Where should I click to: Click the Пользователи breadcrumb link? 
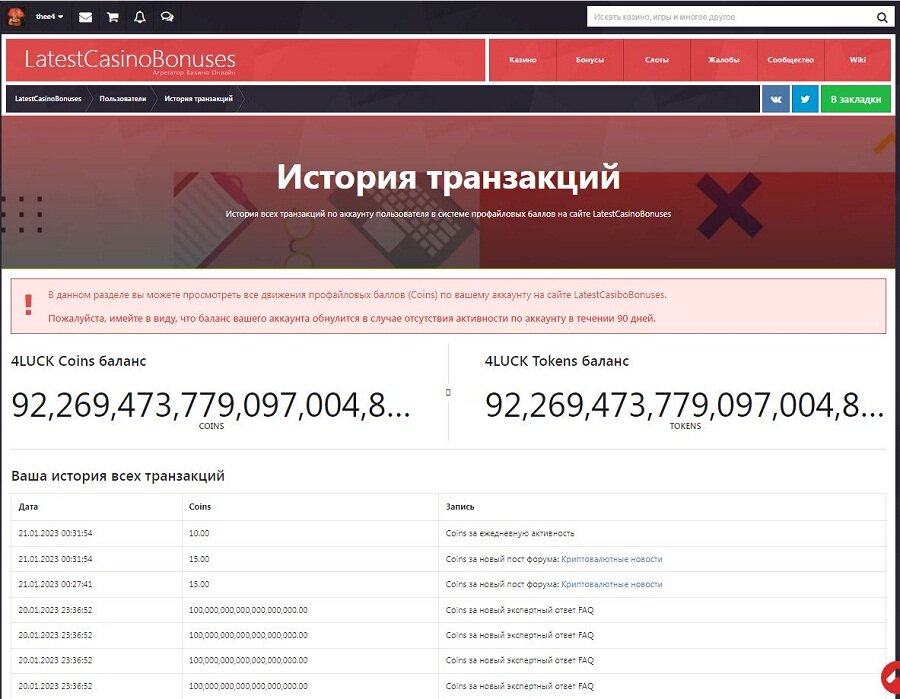click(122, 99)
